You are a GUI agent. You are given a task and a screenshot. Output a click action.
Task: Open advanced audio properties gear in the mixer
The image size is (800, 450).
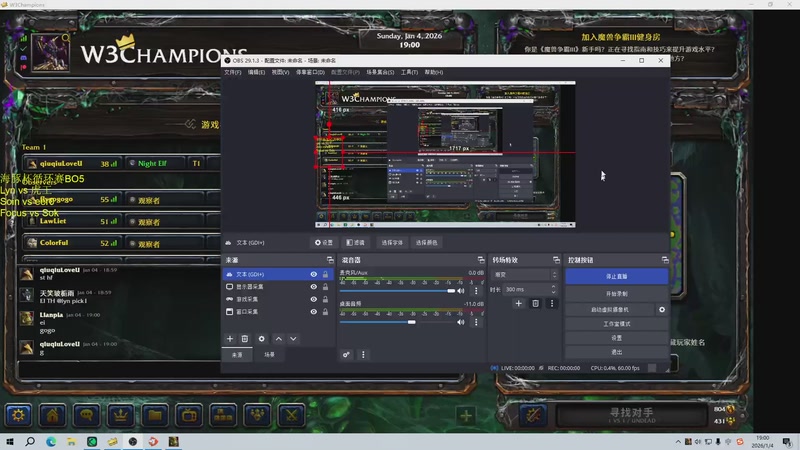coord(346,355)
